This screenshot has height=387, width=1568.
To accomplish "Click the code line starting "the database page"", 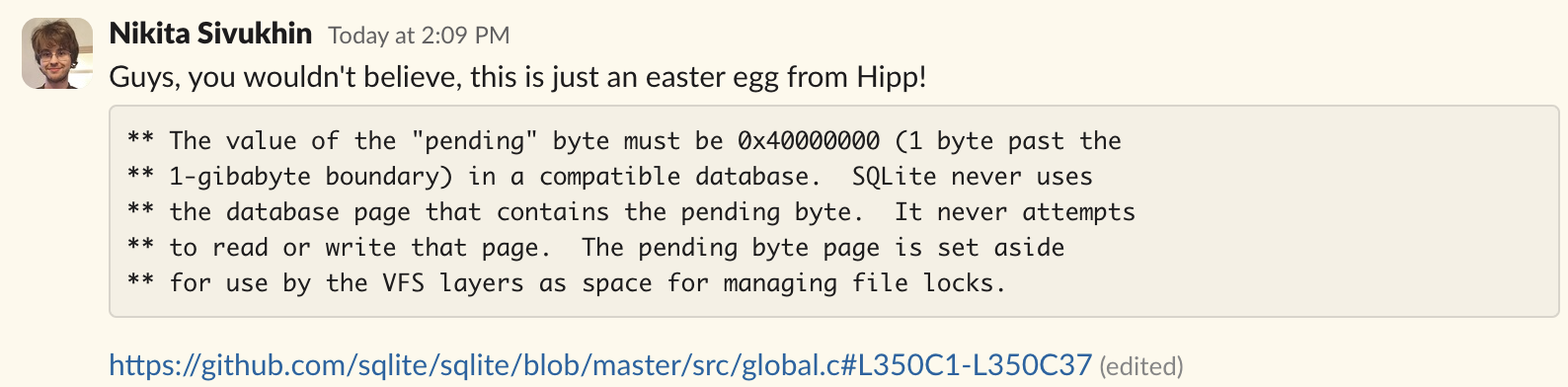I will (631, 212).
